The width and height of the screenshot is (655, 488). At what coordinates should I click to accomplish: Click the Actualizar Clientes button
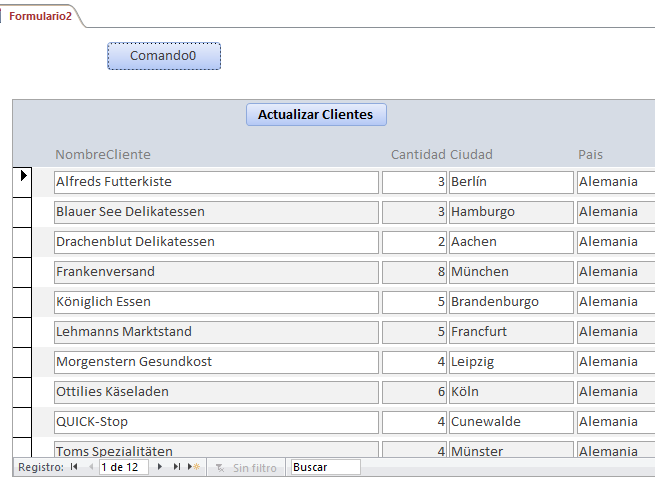coord(316,114)
